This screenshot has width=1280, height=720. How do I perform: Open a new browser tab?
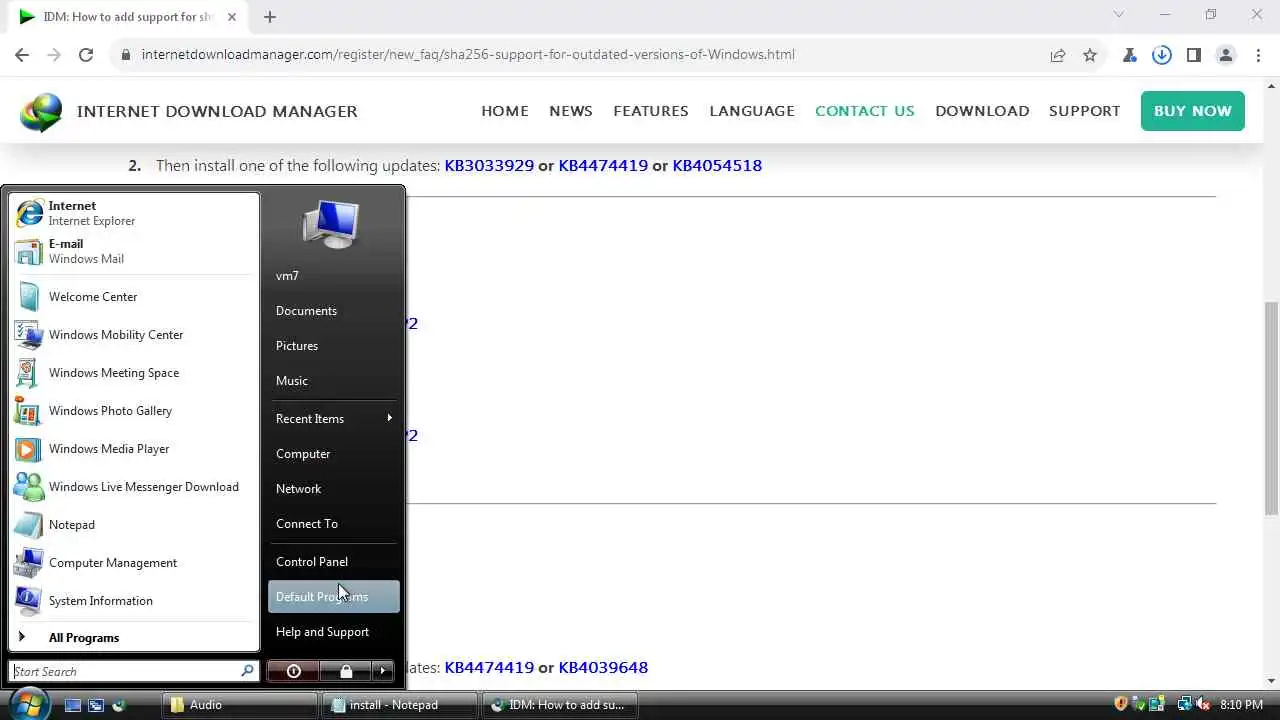pos(270,16)
